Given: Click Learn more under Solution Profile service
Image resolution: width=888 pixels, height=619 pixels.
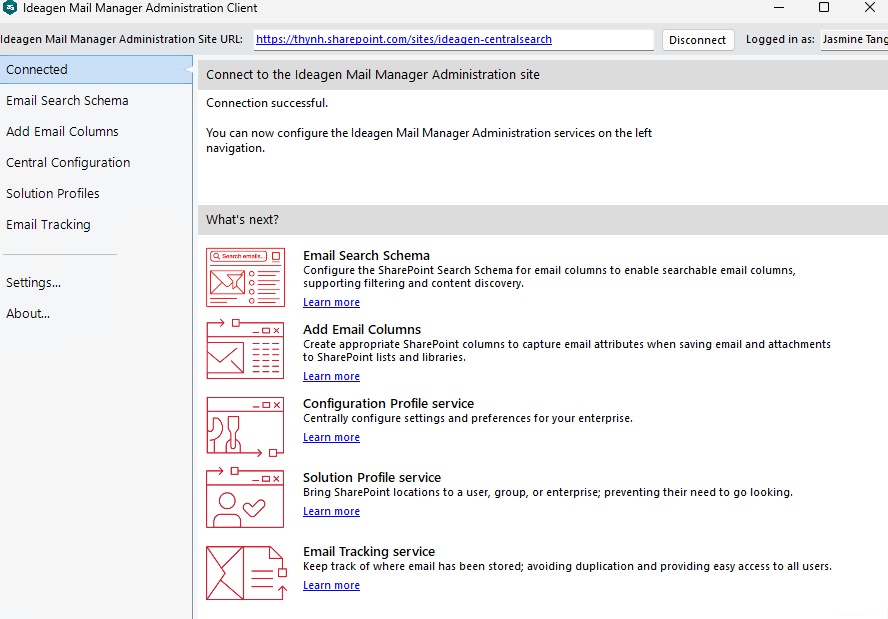Looking at the screenshot, I should (x=331, y=511).
